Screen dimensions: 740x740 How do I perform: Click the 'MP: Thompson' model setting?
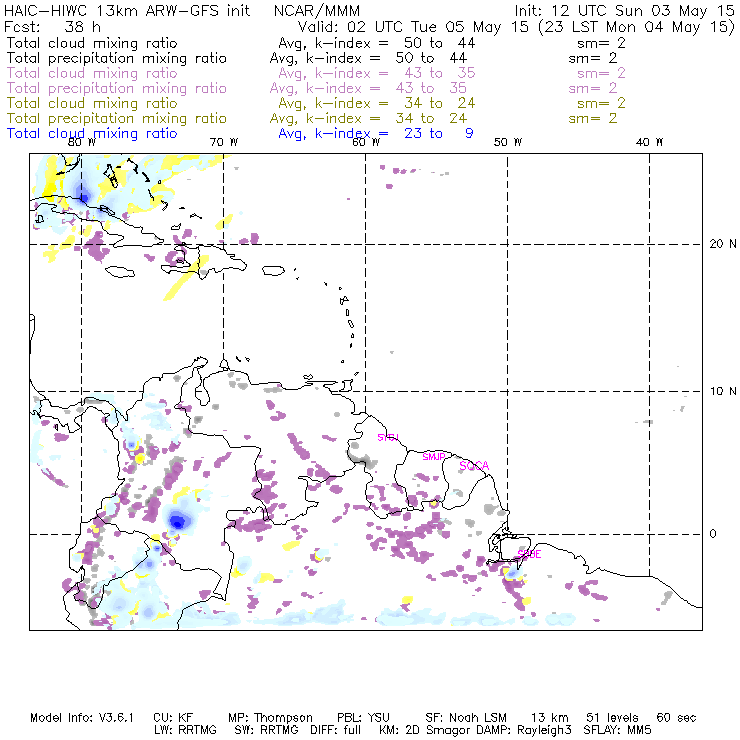[270, 718]
